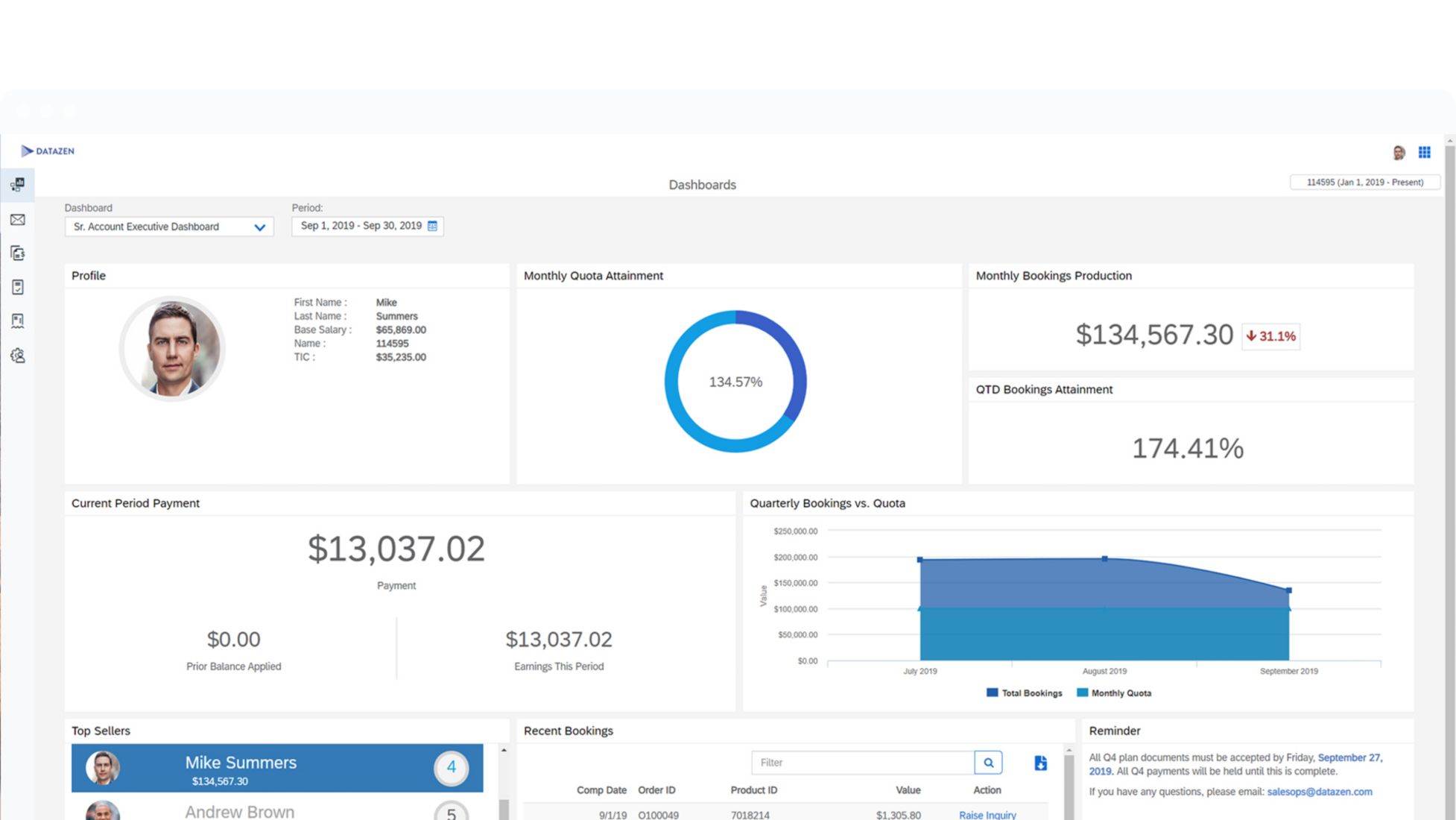
Task: Download recent bookings export icon
Action: click(x=1040, y=763)
